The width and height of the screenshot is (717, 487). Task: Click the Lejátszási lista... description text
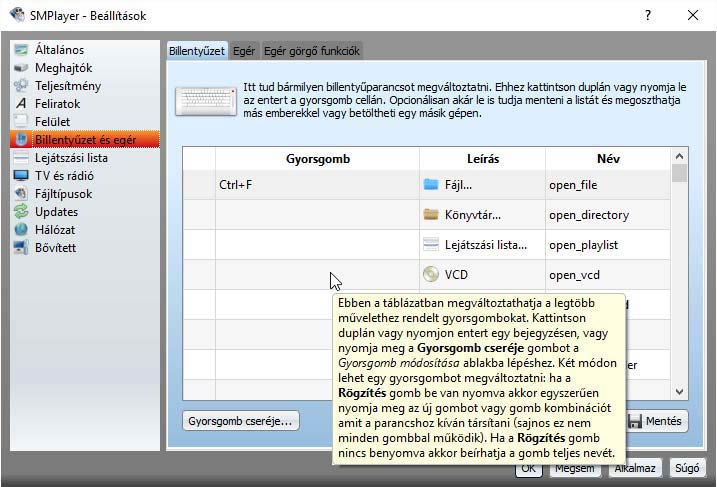tap(486, 245)
